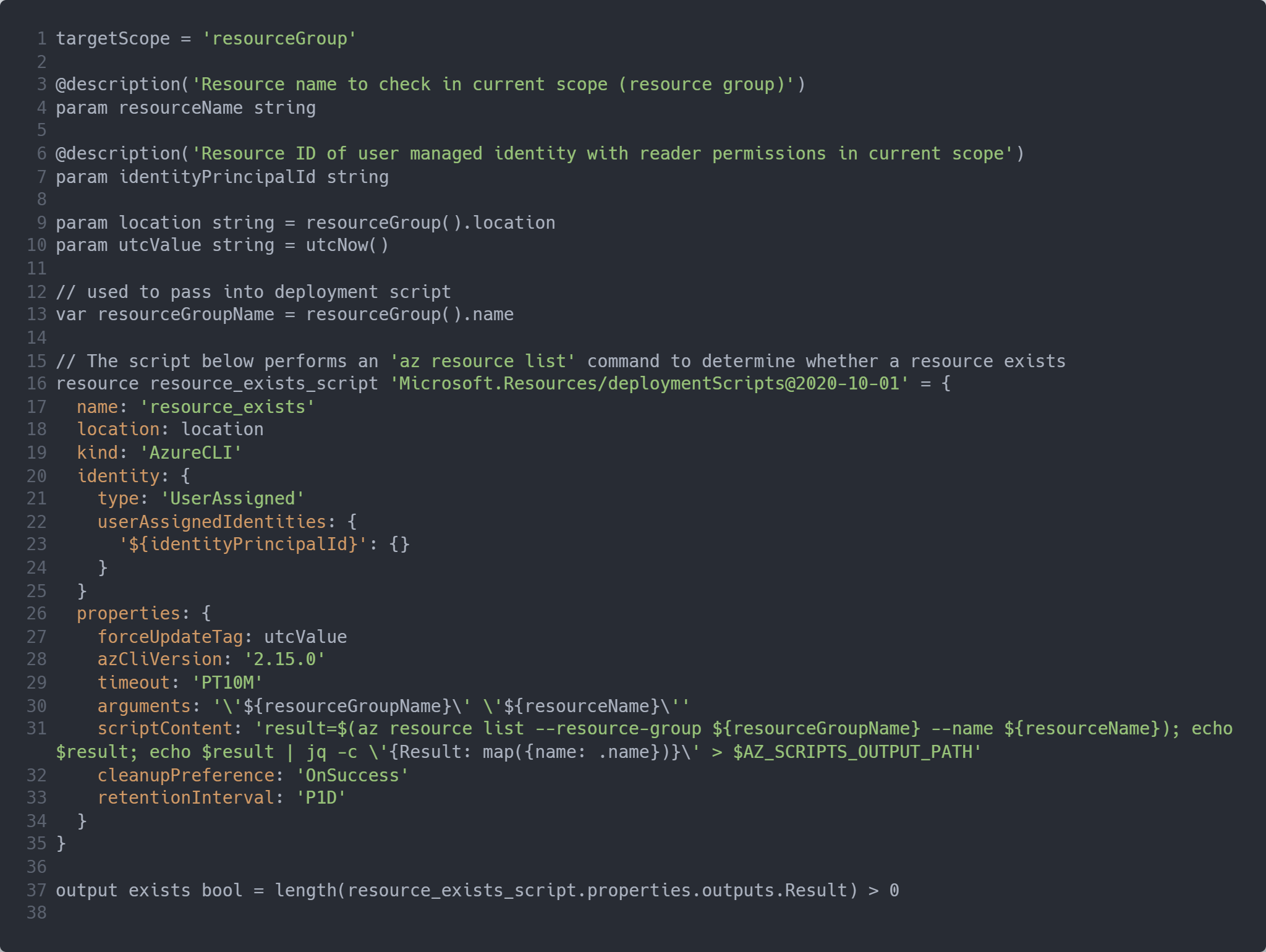Click the 'Microsoft.Resources/deploymentScripts@2020-10-01' string
This screenshot has width=1266, height=952.
pos(650,384)
